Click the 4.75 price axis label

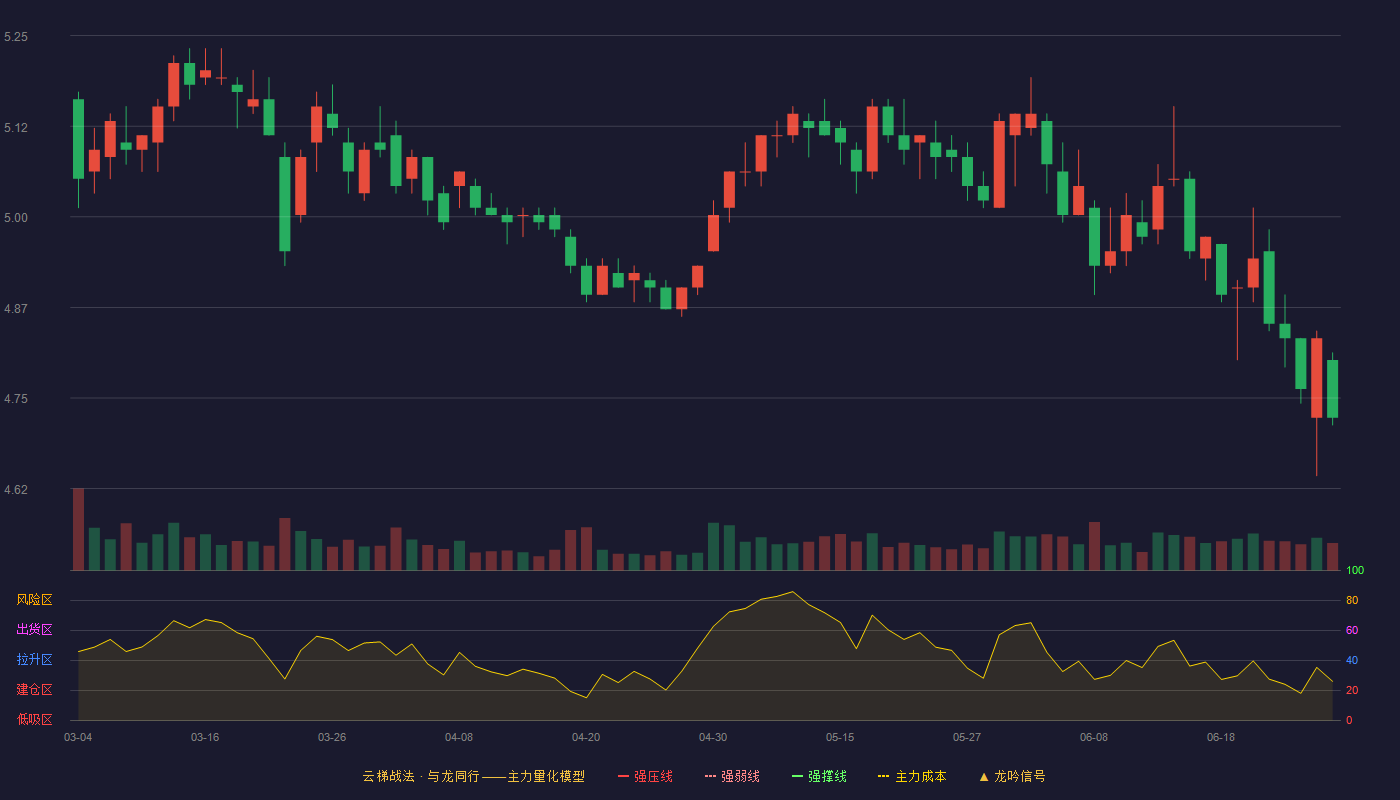[16, 399]
